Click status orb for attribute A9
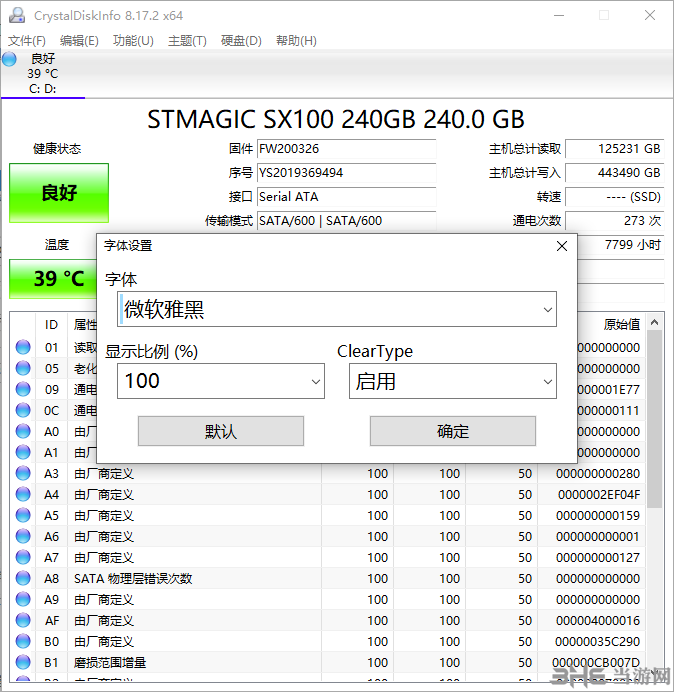Screen dimensions: 674x692 click(x=23, y=599)
